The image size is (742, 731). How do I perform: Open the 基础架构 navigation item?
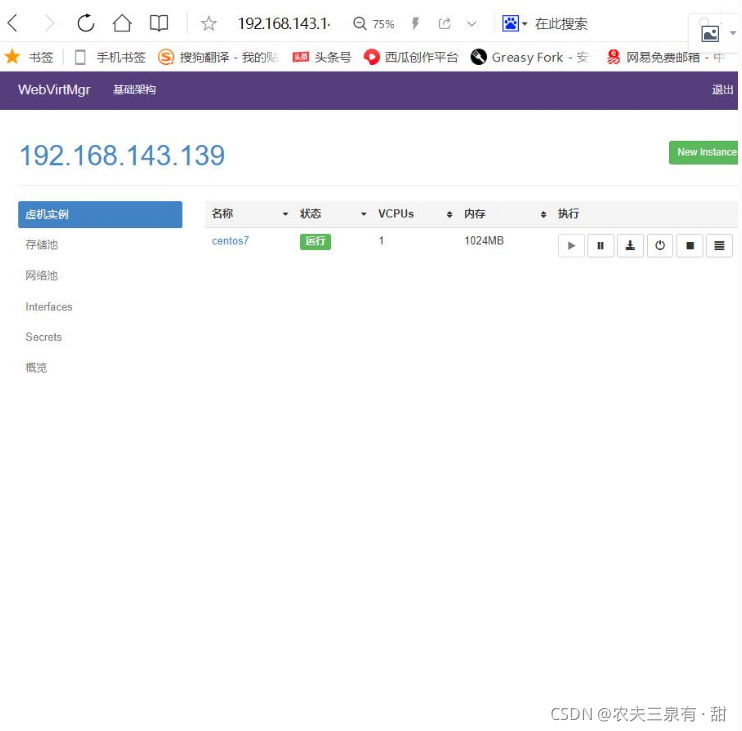click(134, 89)
